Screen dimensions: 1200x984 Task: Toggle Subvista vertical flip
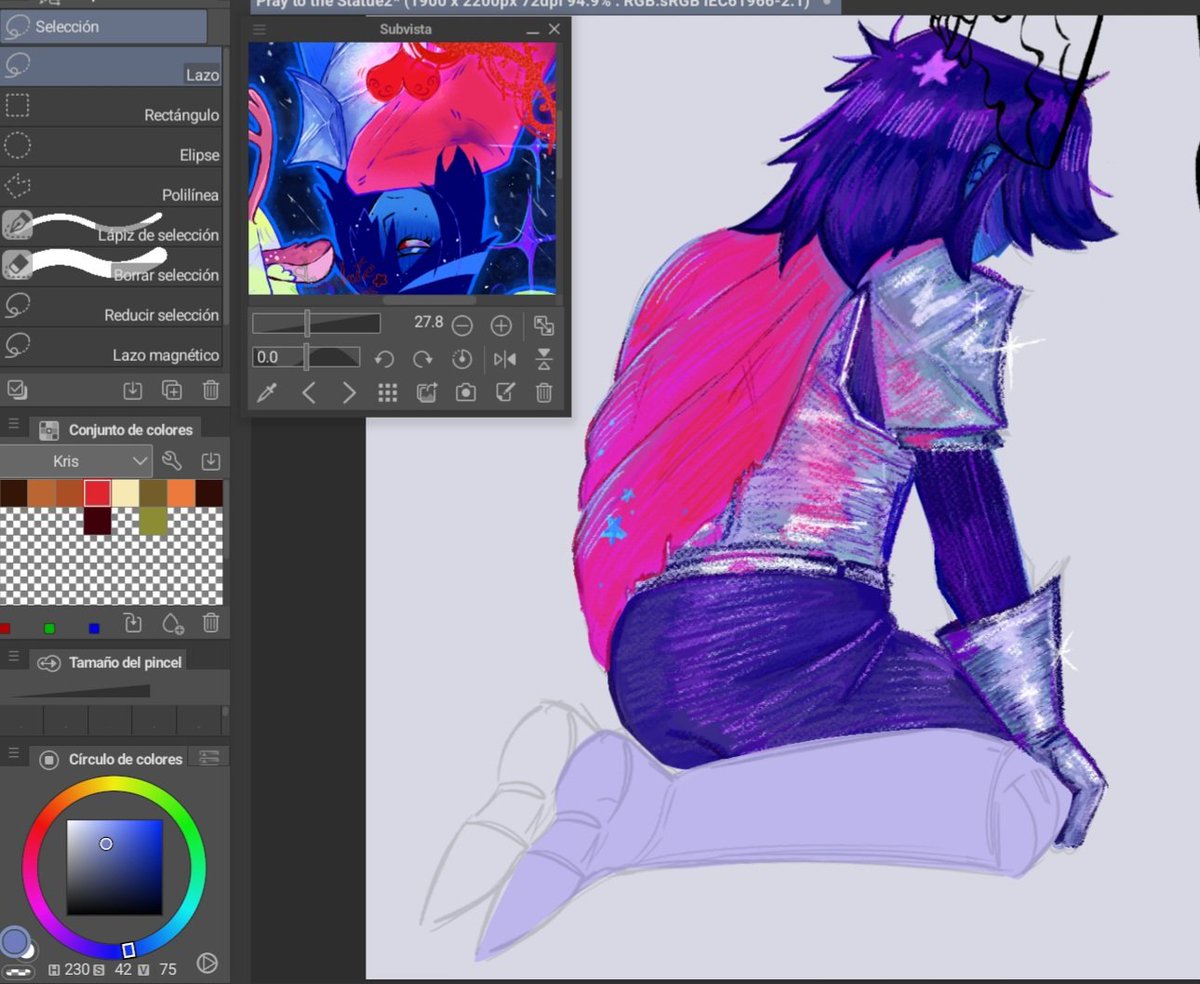pyautogui.click(x=544, y=358)
